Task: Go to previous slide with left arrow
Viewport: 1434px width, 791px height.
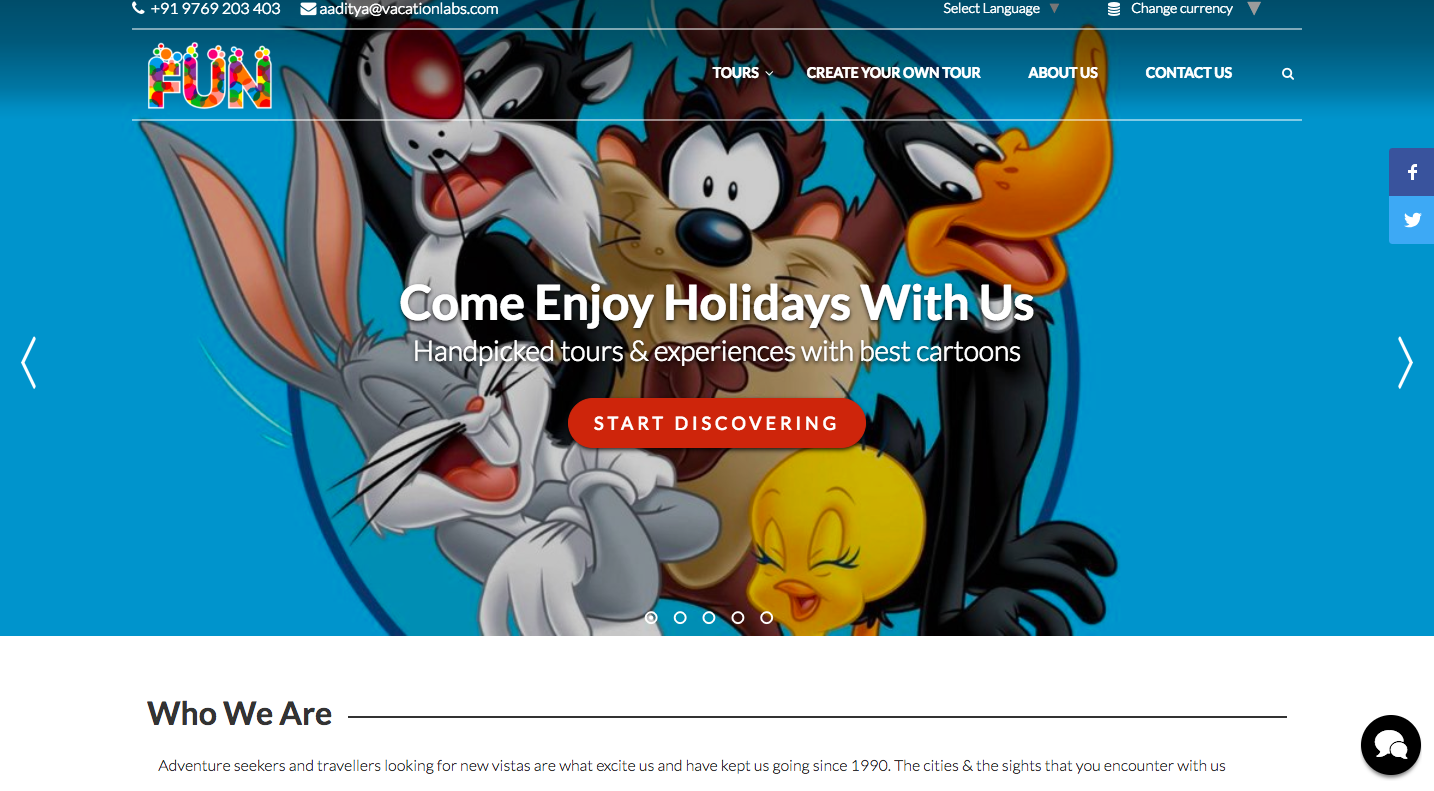Action: click(28, 362)
